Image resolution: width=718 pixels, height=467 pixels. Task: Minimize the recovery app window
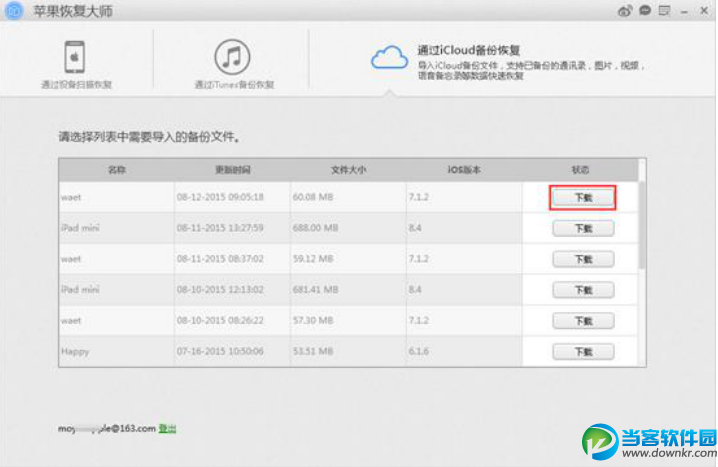point(684,11)
